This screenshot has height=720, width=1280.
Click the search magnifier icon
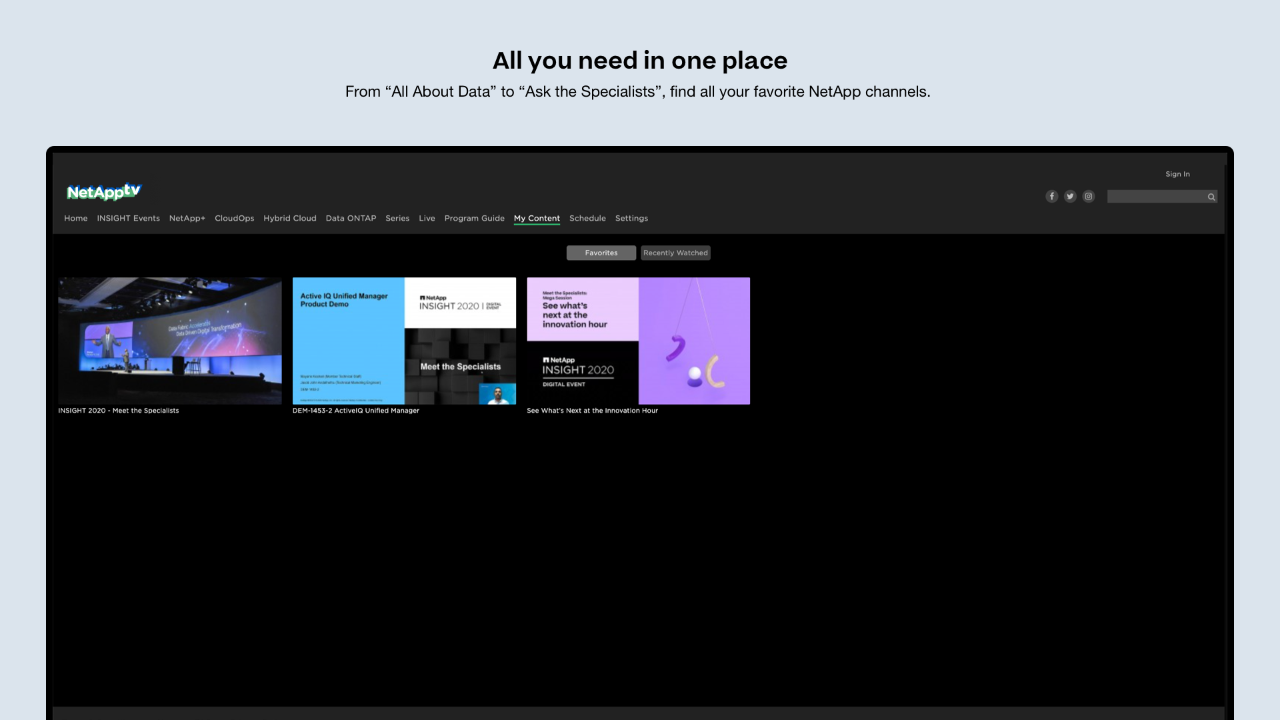[x=1211, y=196]
